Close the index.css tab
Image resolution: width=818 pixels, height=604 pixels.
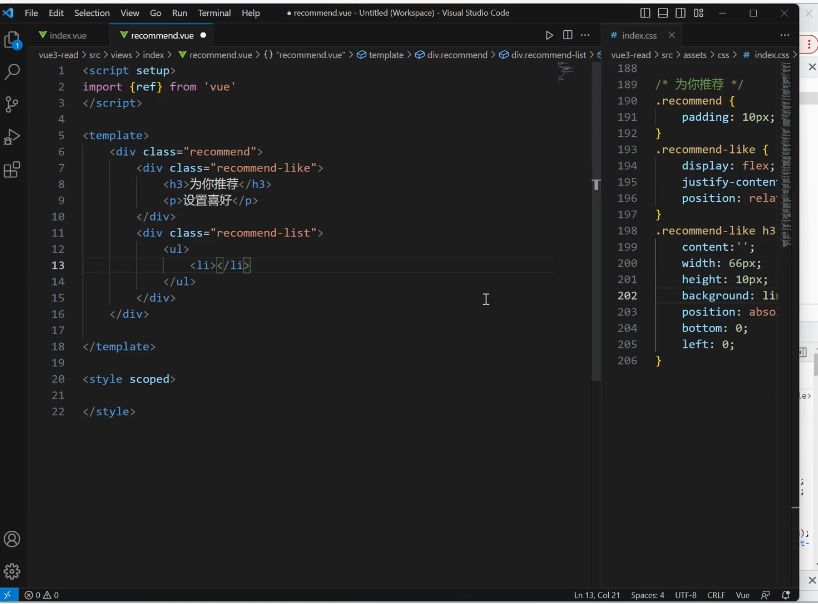point(671,35)
